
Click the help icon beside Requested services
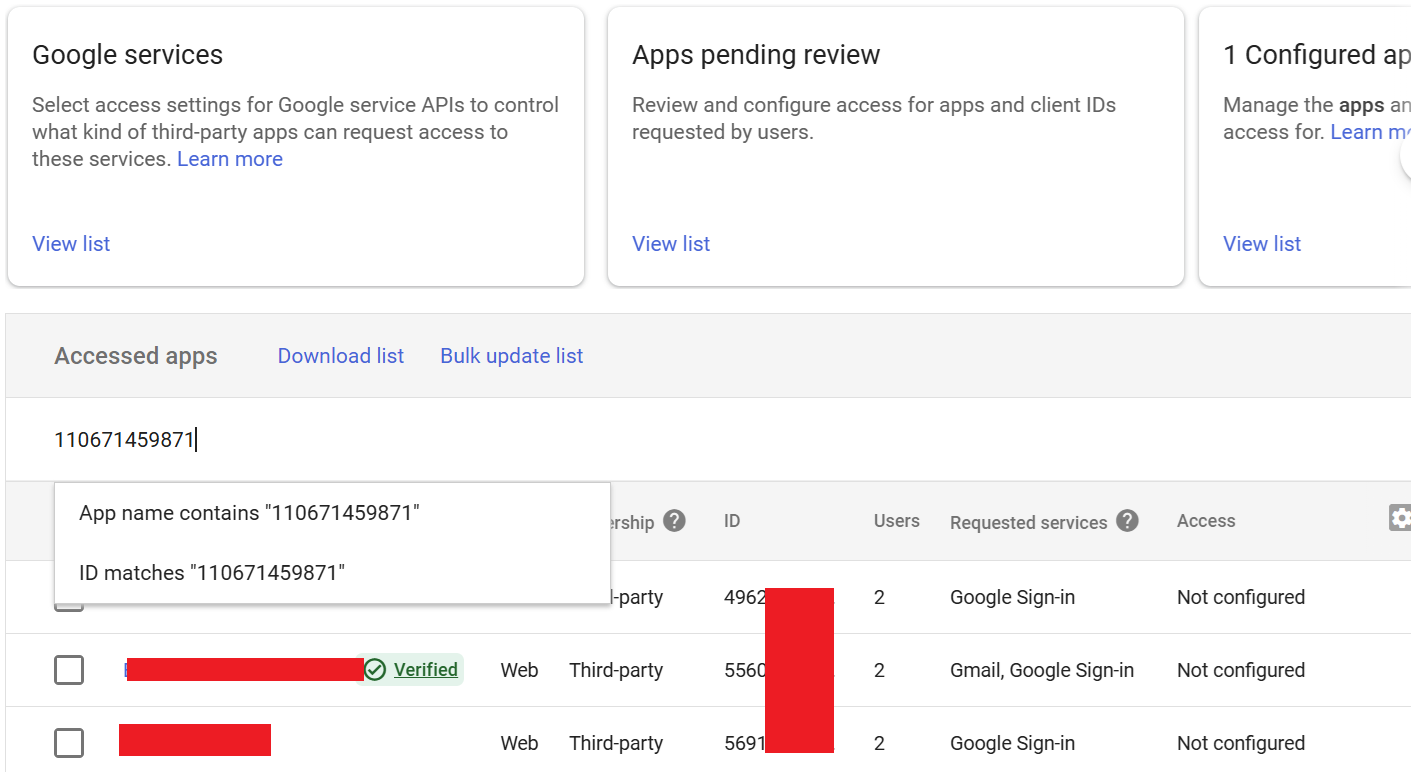coord(1126,521)
